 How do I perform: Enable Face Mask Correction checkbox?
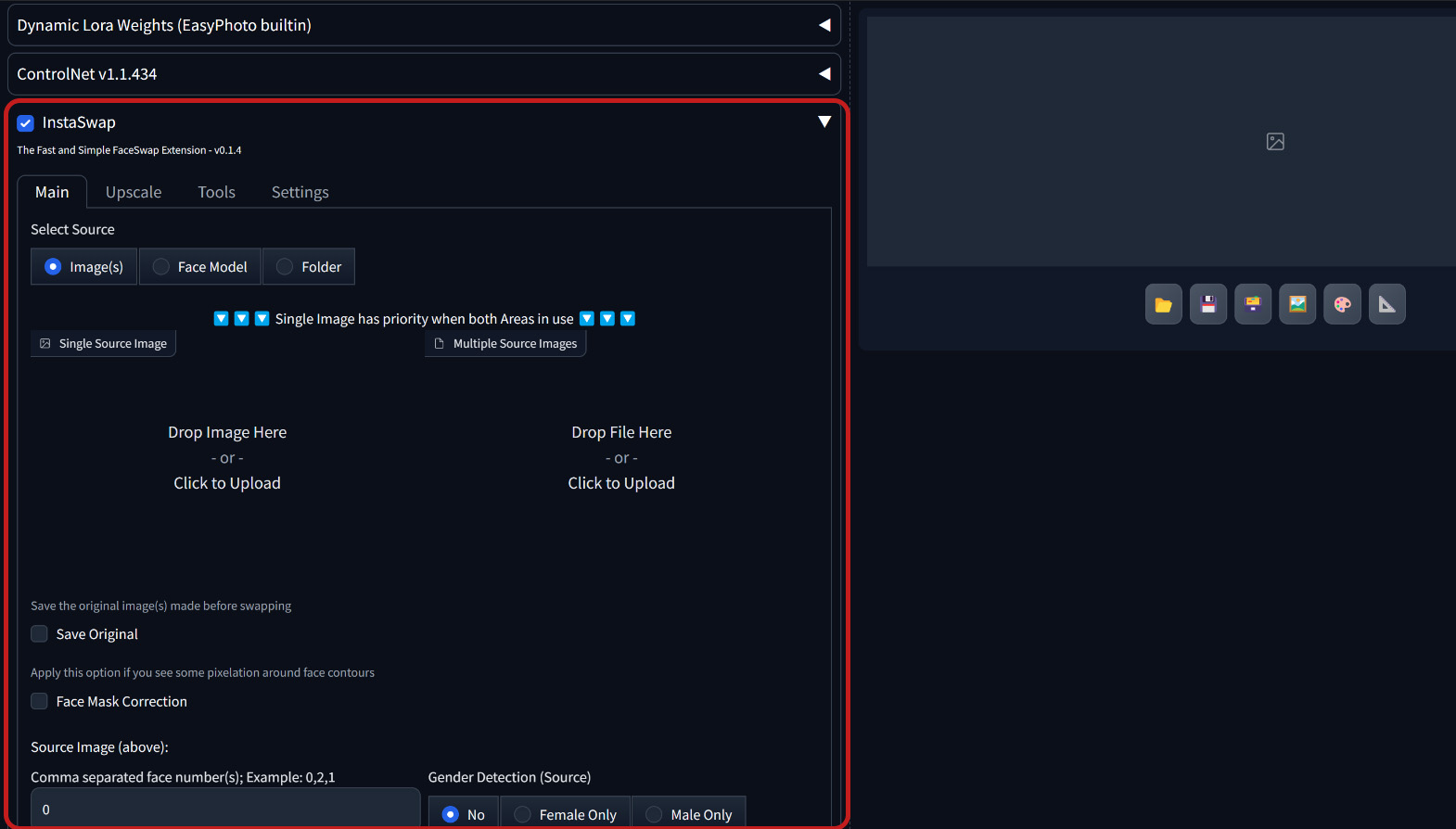(39, 701)
